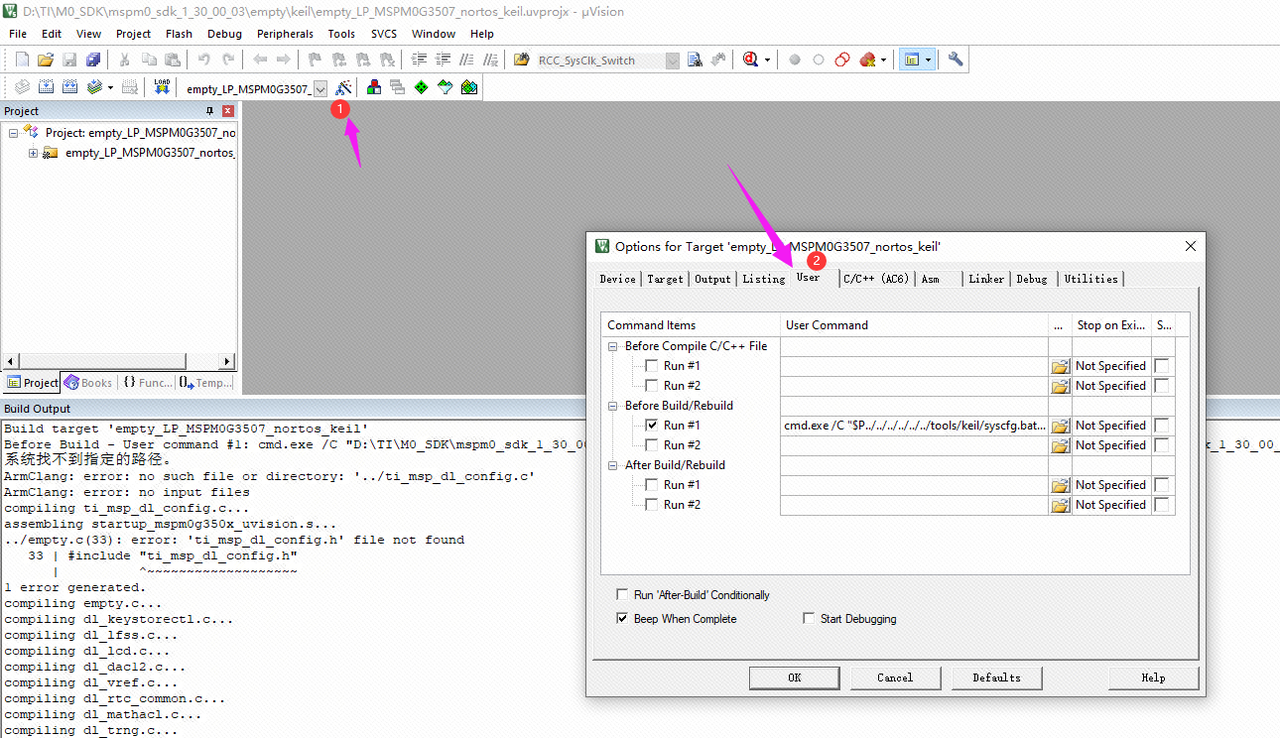Click the Rebuild all targets icon
This screenshot has height=738, width=1280.
pyautogui.click(x=69, y=87)
